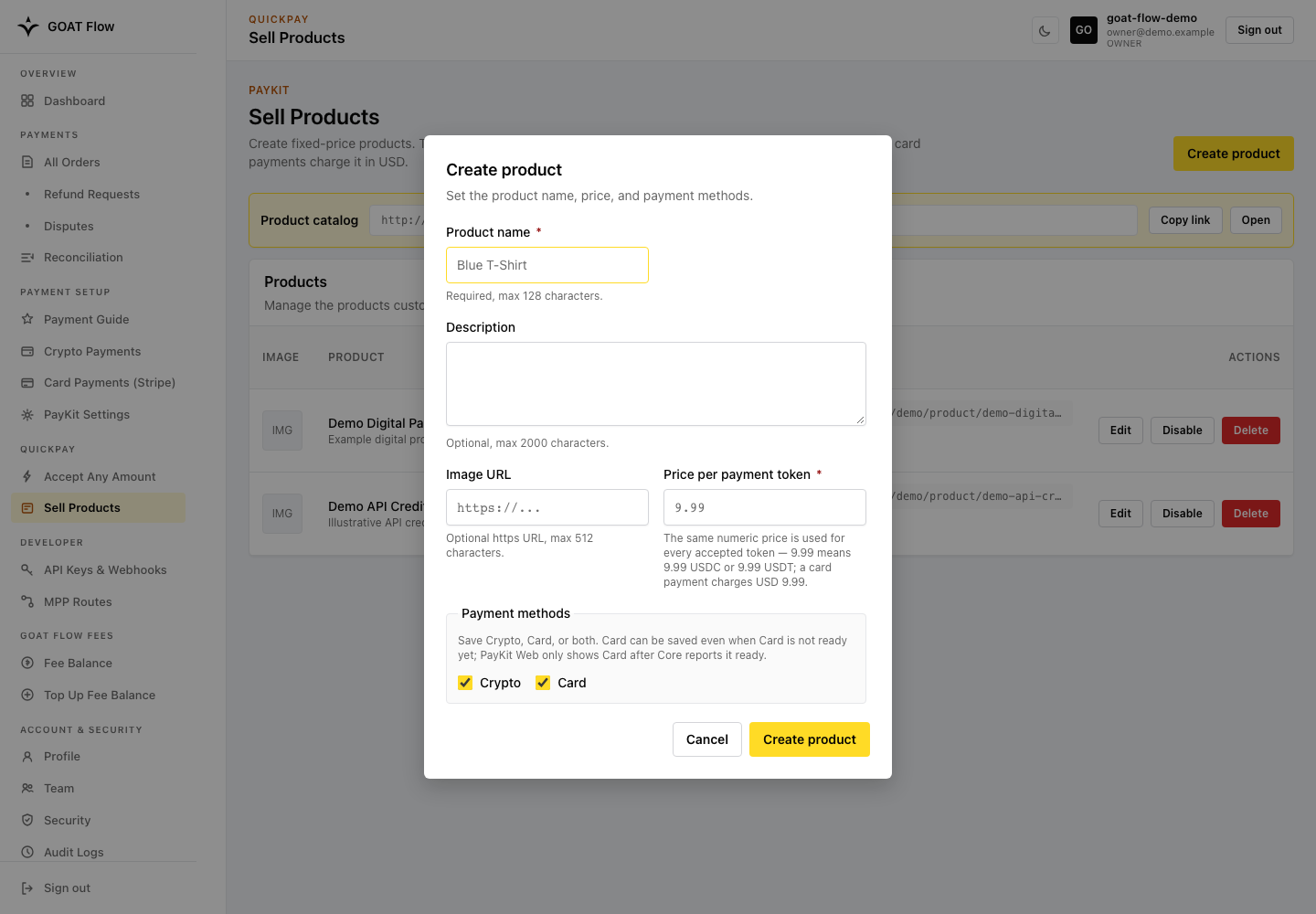Click the GO account avatar

pyautogui.click(x=1084, y=30)
